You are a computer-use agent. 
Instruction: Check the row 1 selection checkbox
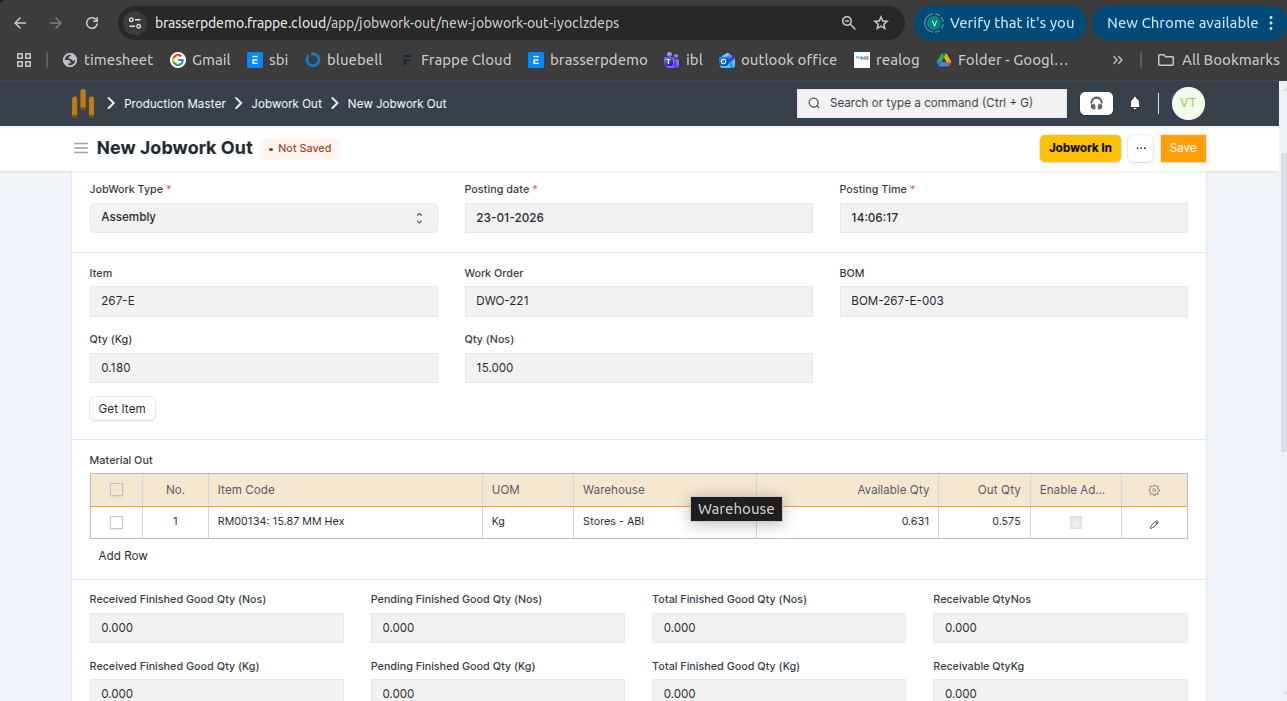(117, 522)
